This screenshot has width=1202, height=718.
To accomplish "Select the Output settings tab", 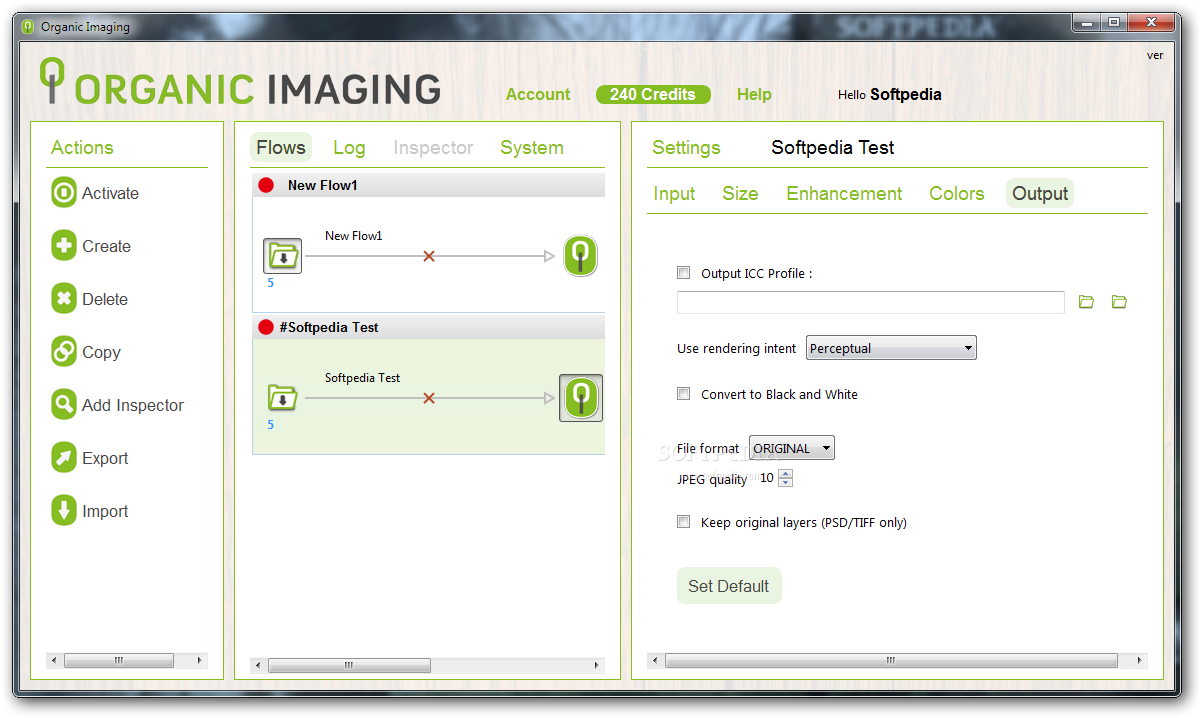I will 1040,193.
